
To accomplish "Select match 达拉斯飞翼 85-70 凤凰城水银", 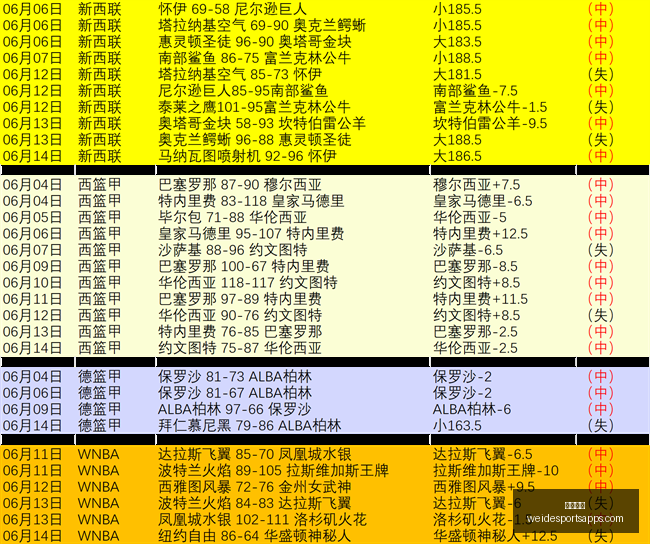I will click(255, 454).
